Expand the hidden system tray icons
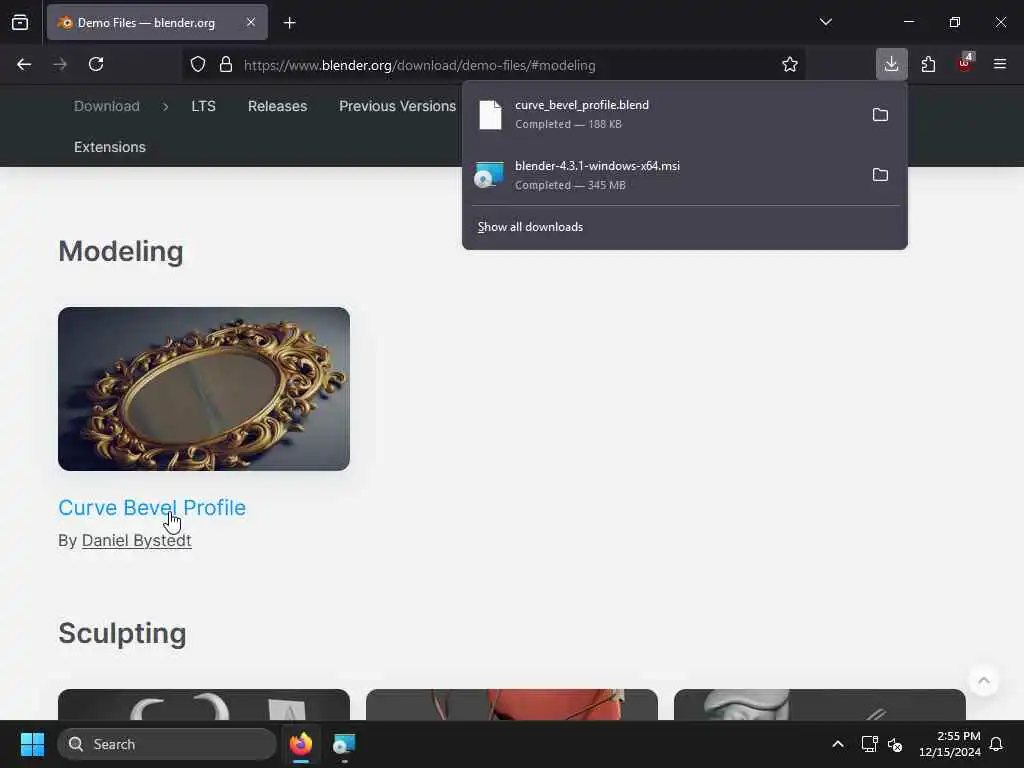This screenshot has height=768, width=1024. coord(838,744)
